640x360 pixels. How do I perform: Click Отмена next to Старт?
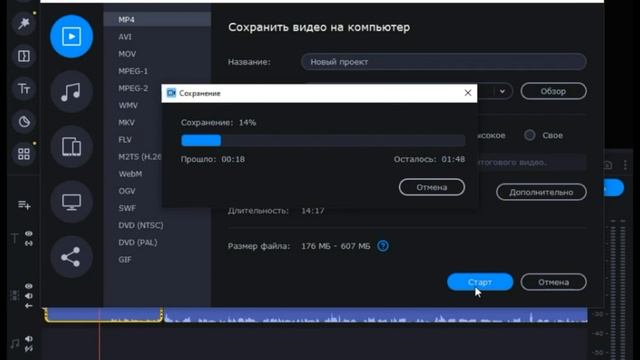553,282
